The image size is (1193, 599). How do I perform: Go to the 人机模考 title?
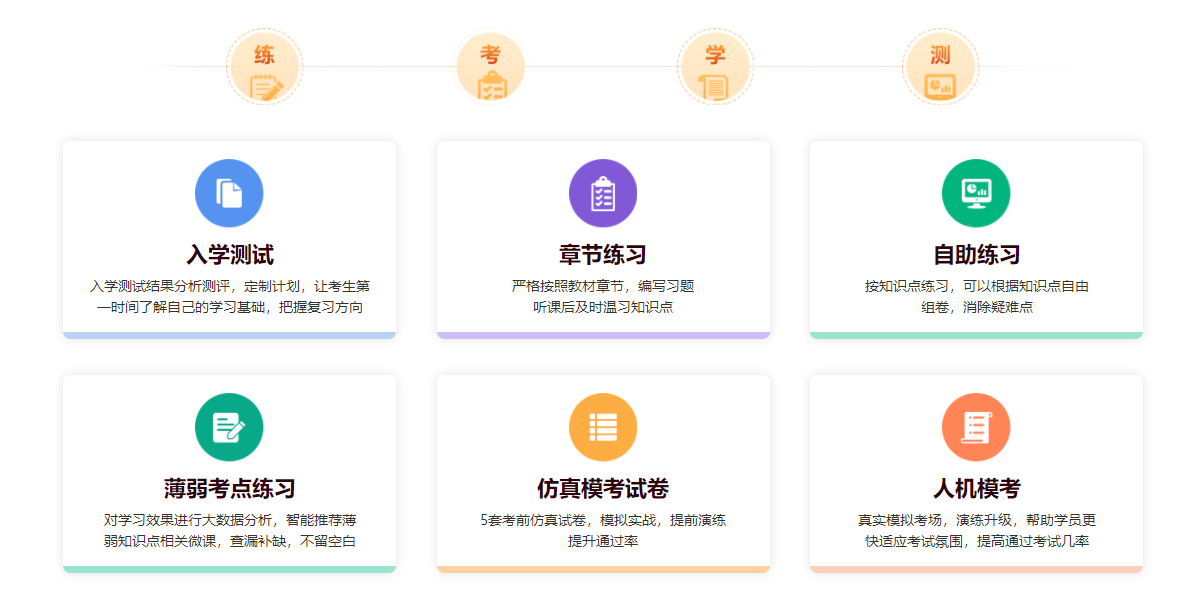coord(975,489)
